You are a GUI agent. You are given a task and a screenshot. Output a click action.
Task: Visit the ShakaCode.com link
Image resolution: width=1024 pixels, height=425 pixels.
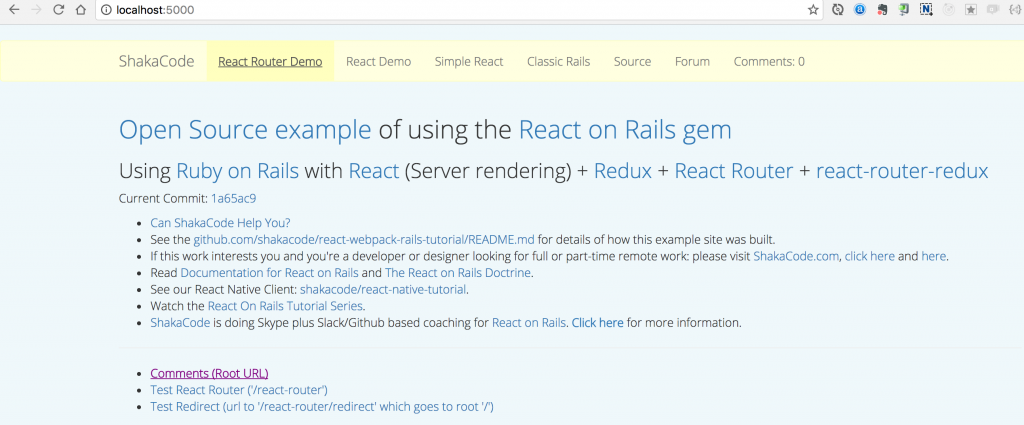[796, 256]
